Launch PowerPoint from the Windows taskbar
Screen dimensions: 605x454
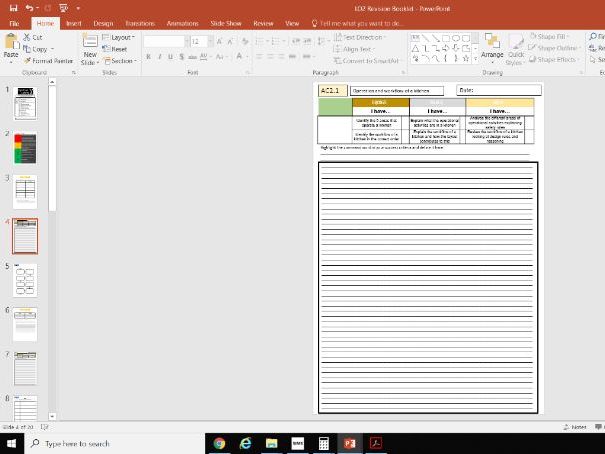tap(349, 443)
